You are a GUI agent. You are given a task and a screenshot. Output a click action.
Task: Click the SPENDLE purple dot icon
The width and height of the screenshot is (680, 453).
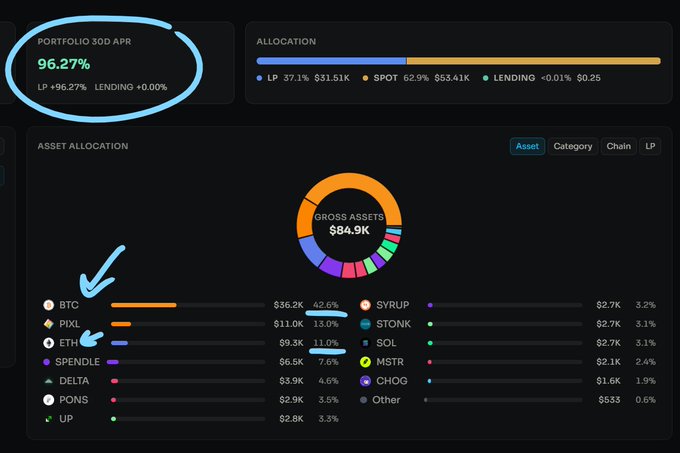pyautogui.click(x=46, y=362)
